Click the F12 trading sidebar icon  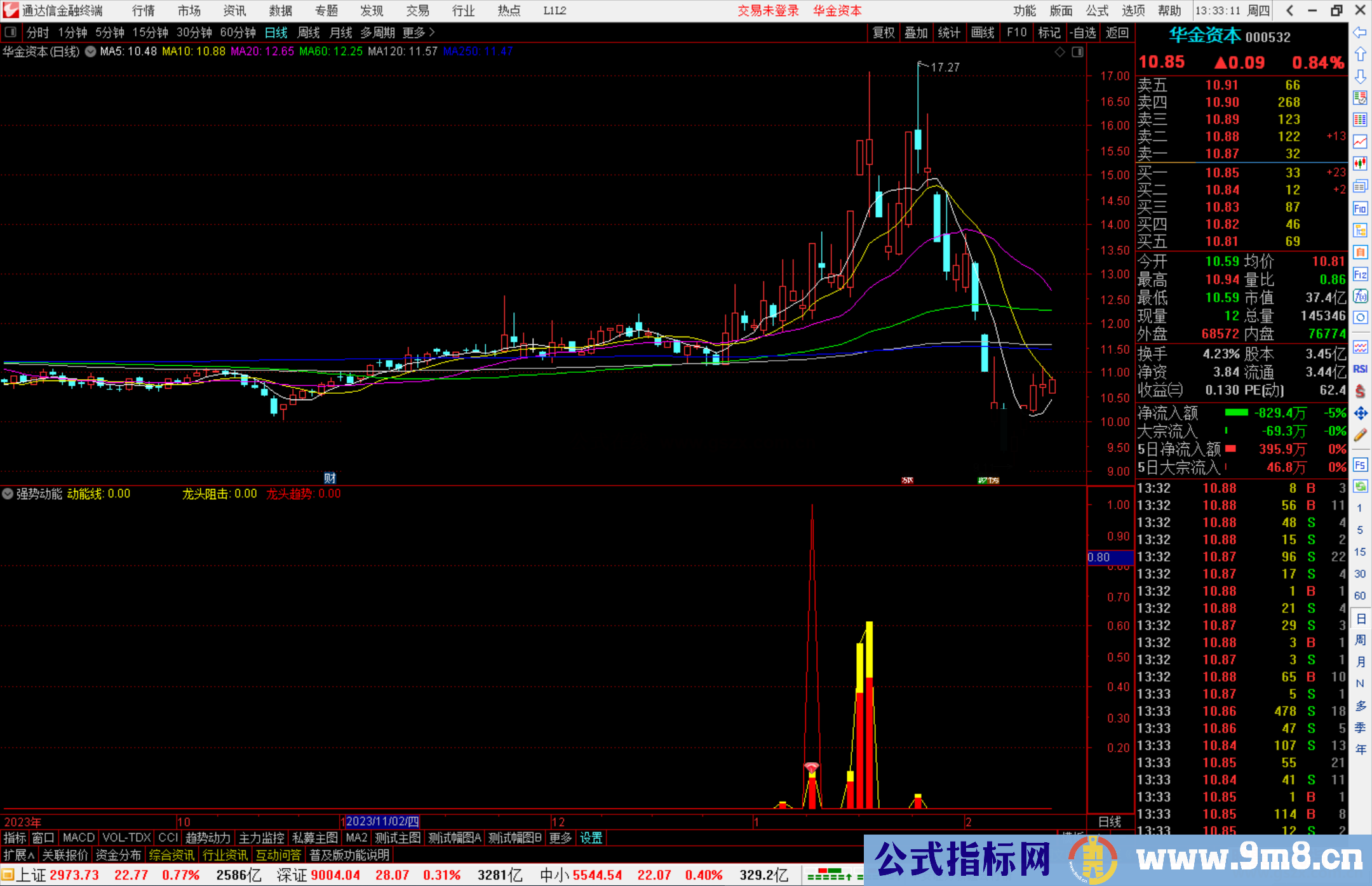click(1360, 274)
